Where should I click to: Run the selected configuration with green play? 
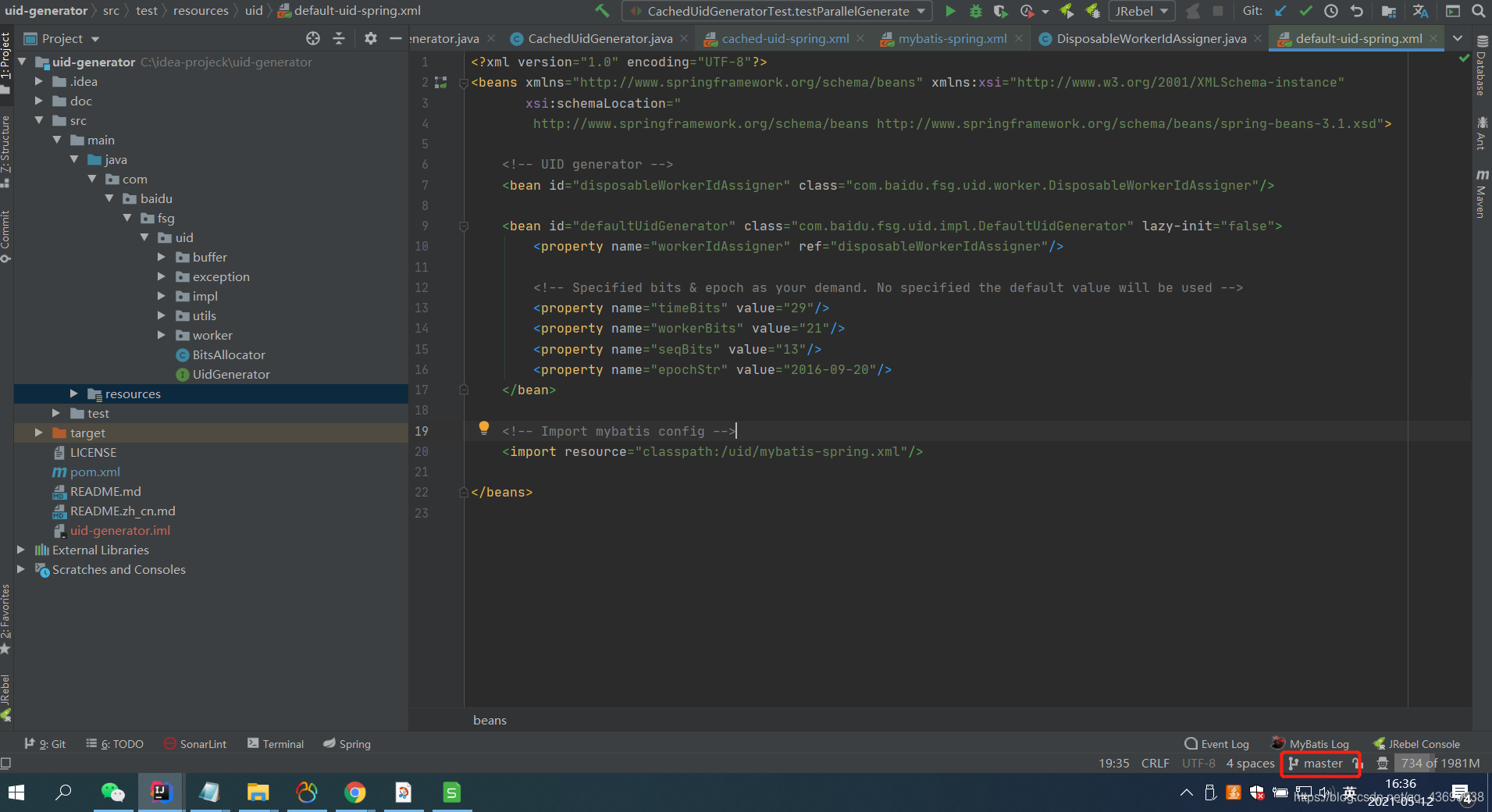pos(950,11)
